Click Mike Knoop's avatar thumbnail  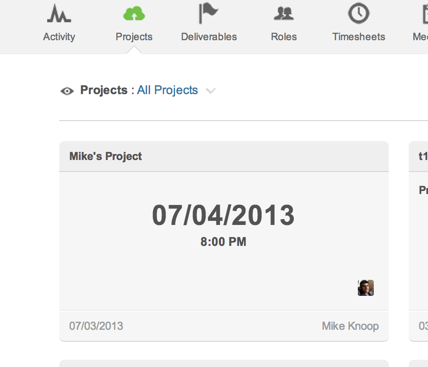click(366, 288)
